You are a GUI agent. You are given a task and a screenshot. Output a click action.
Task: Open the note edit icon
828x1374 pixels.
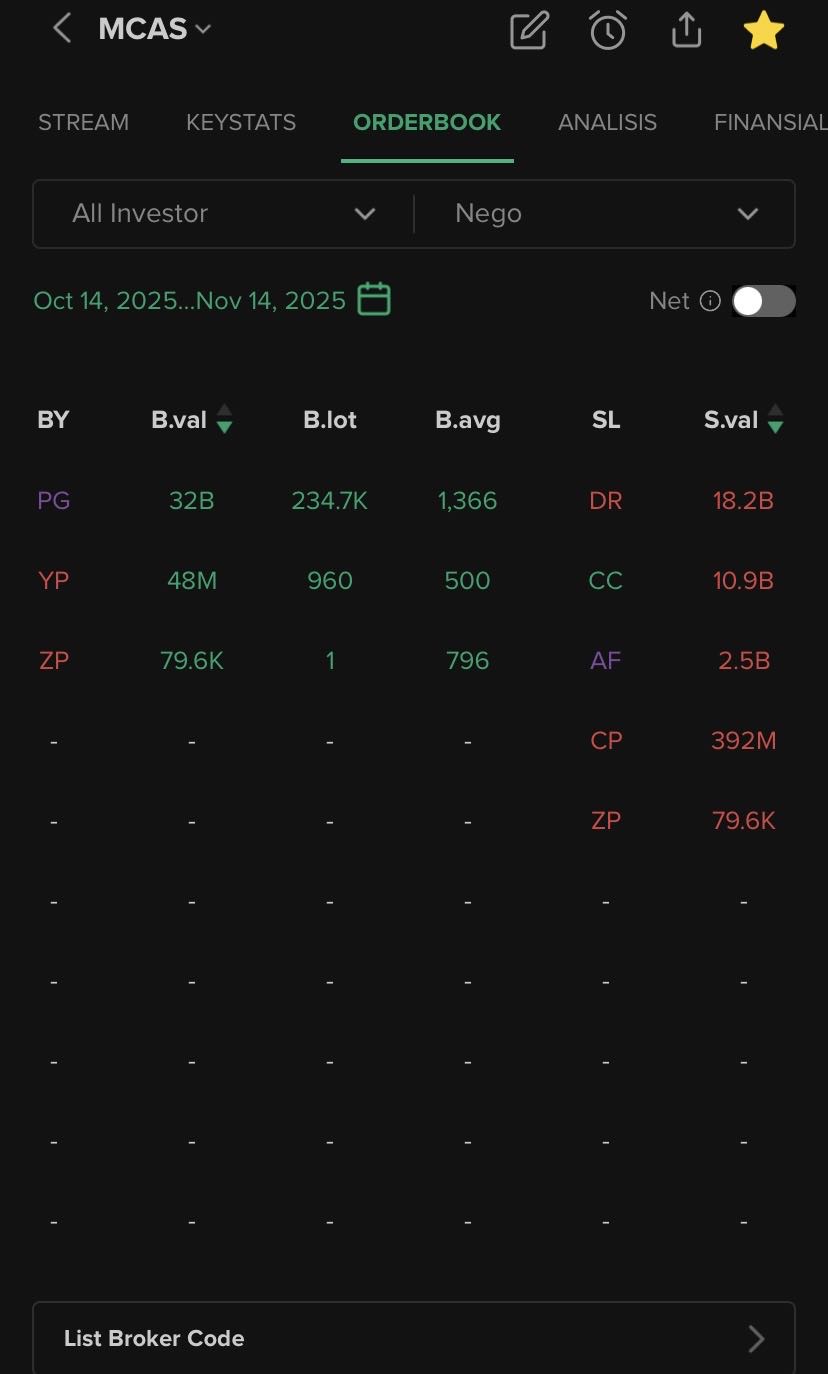coord(529,31)
